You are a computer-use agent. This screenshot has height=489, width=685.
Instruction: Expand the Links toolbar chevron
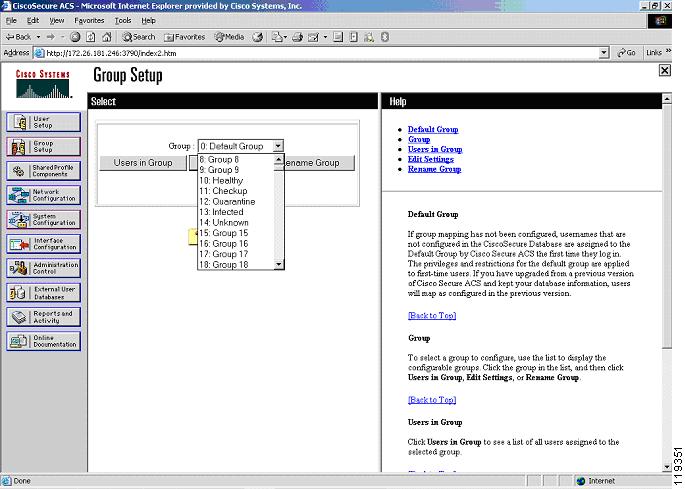[668, 52]
